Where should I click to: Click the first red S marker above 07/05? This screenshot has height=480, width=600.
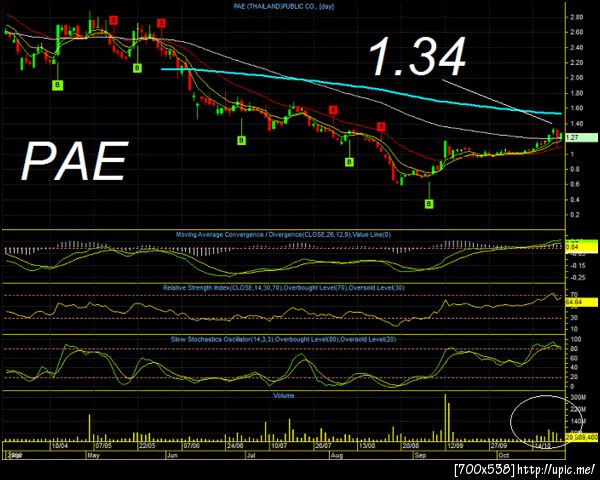point(113,20)
